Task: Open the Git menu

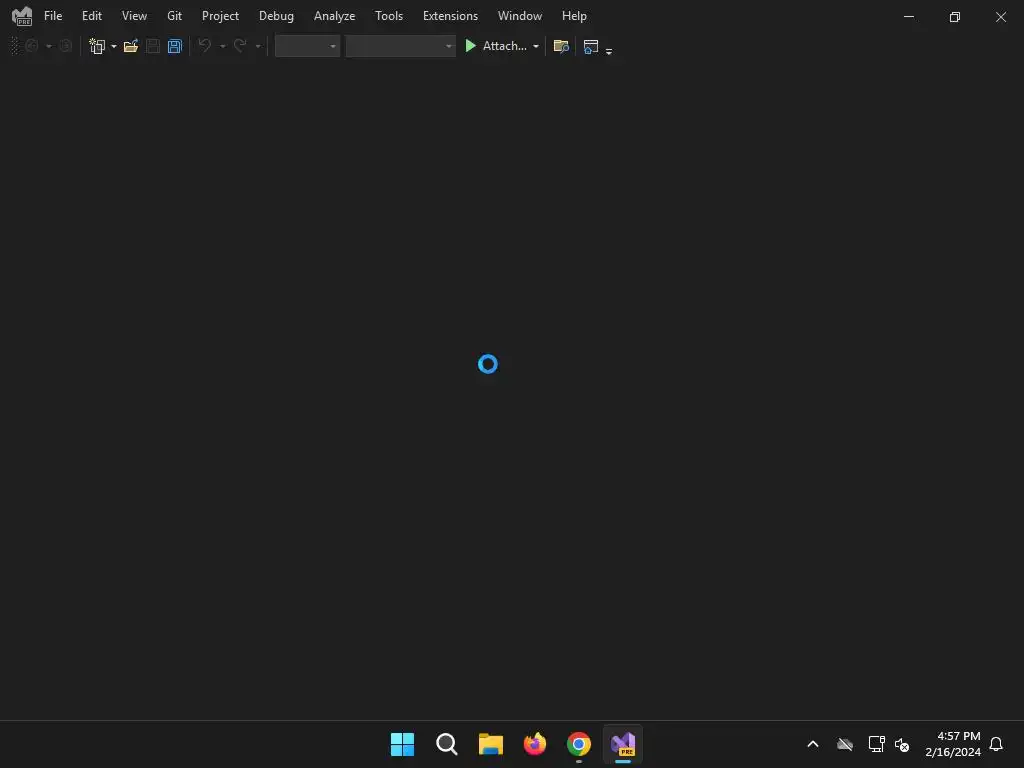Action: point(174,16)
